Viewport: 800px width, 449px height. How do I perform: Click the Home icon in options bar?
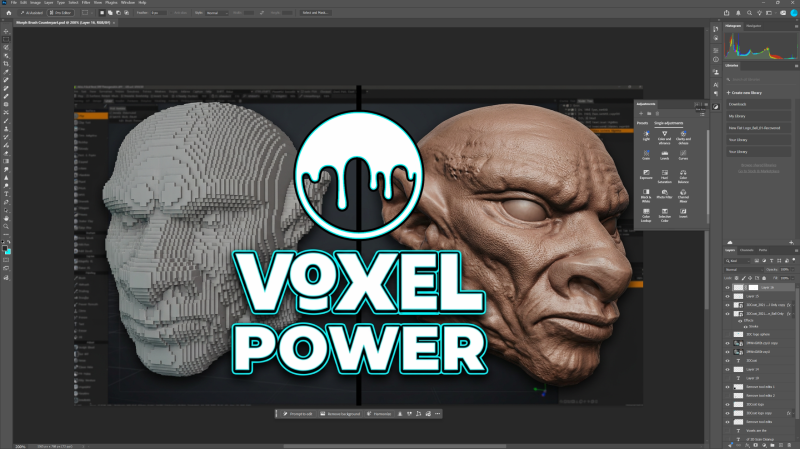point(9,13)
